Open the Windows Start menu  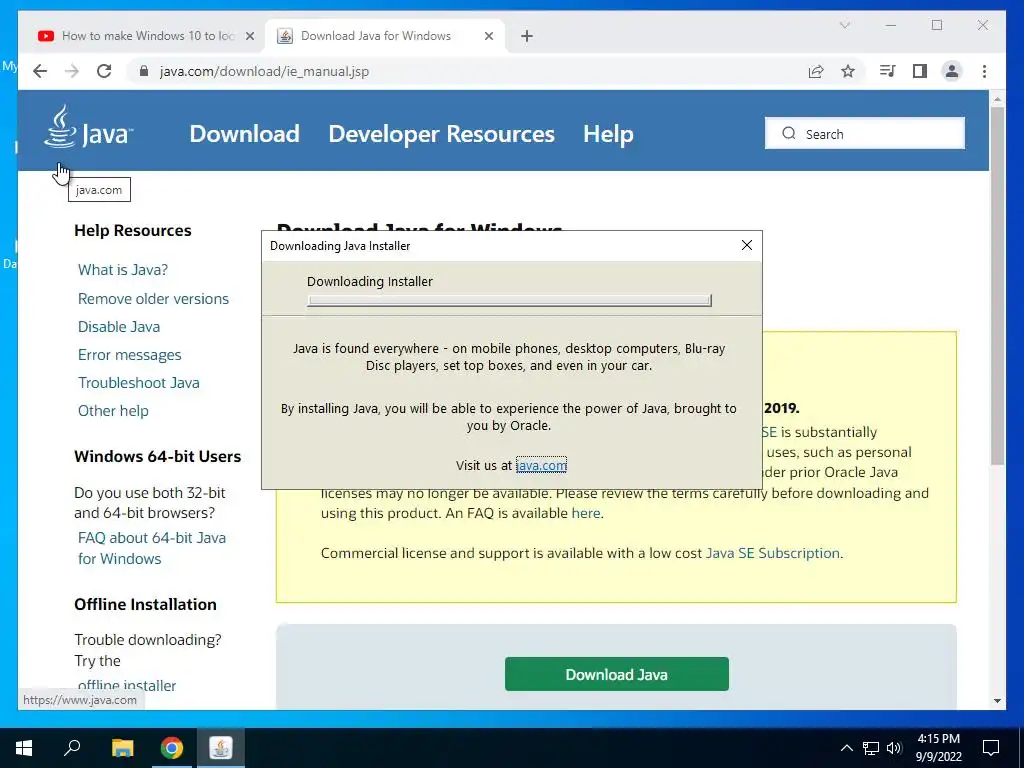tap(24, 748)
